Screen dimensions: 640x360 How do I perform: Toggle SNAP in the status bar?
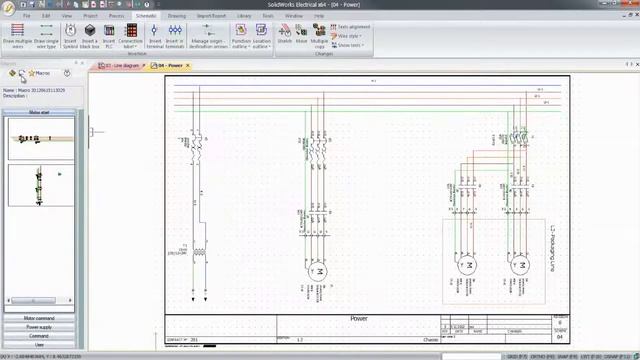pos(567,357)
